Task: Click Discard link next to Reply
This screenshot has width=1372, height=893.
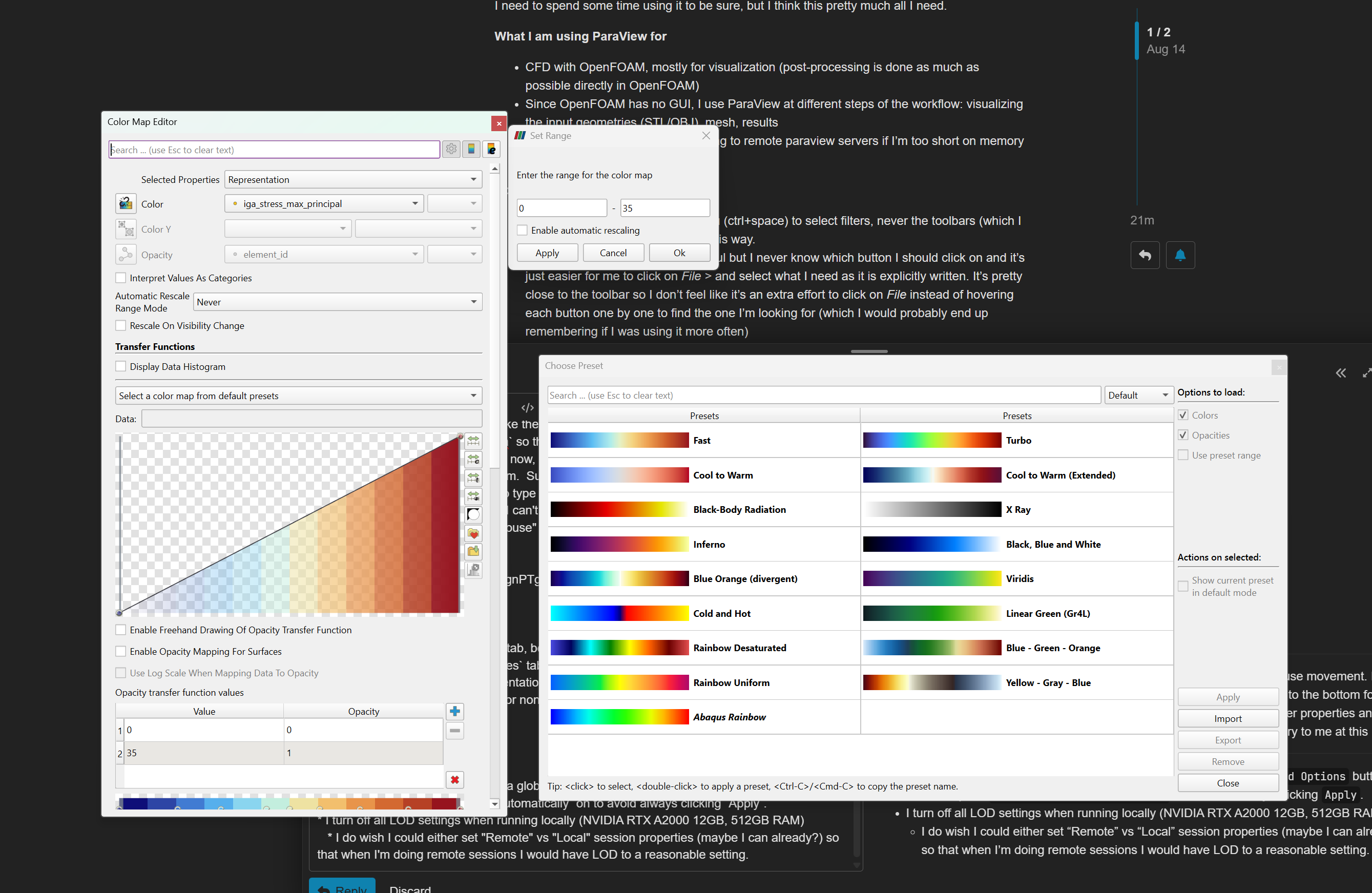Action: tap(410, 888)
